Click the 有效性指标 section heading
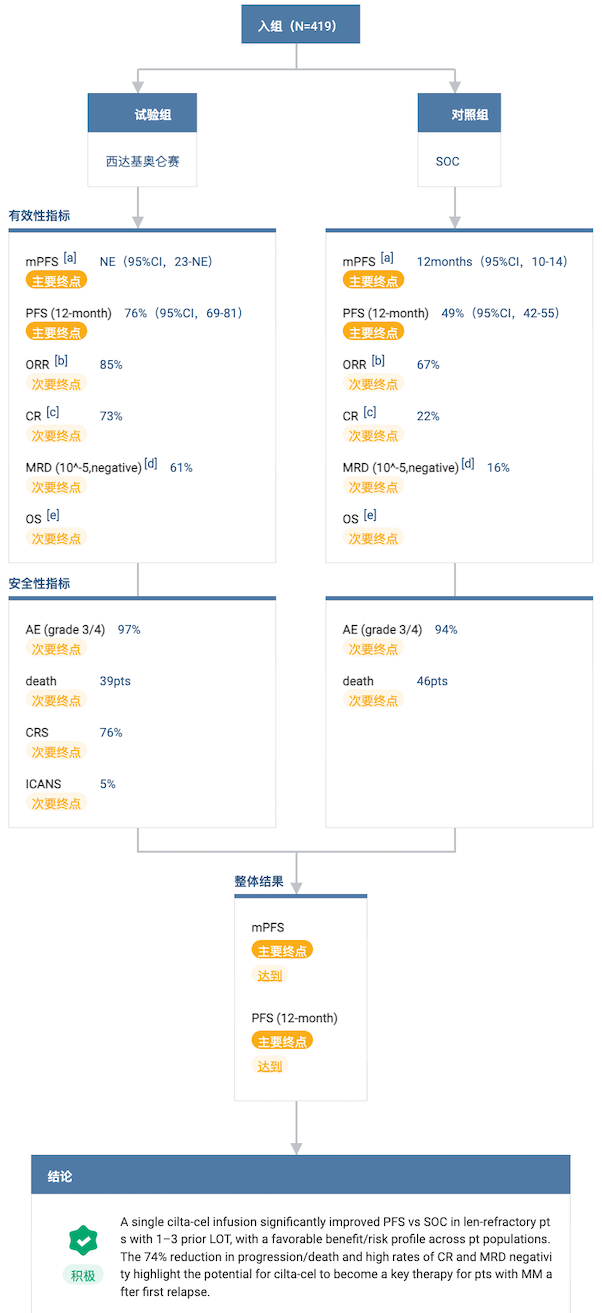Image resolution: width=602 pixels, height=1313 pixels. 39,215
